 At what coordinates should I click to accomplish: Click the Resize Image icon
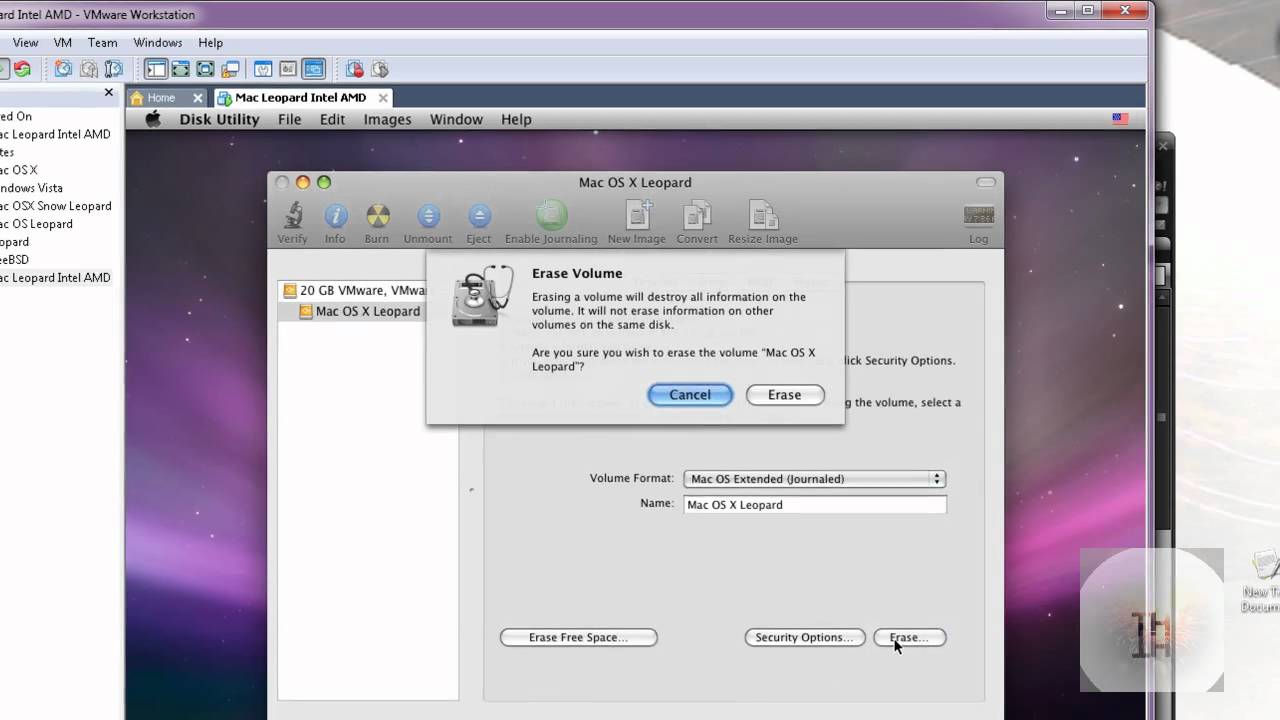coord(763,215)
